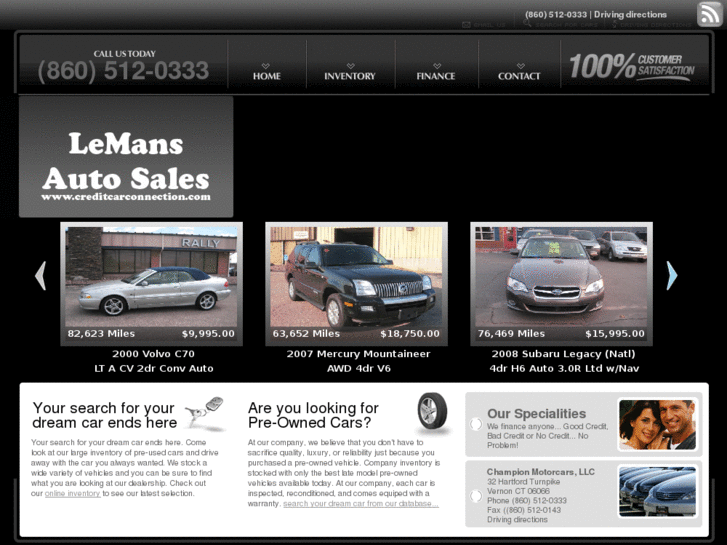
Task: Click the 82,623 Miles label
Action: 101,333
